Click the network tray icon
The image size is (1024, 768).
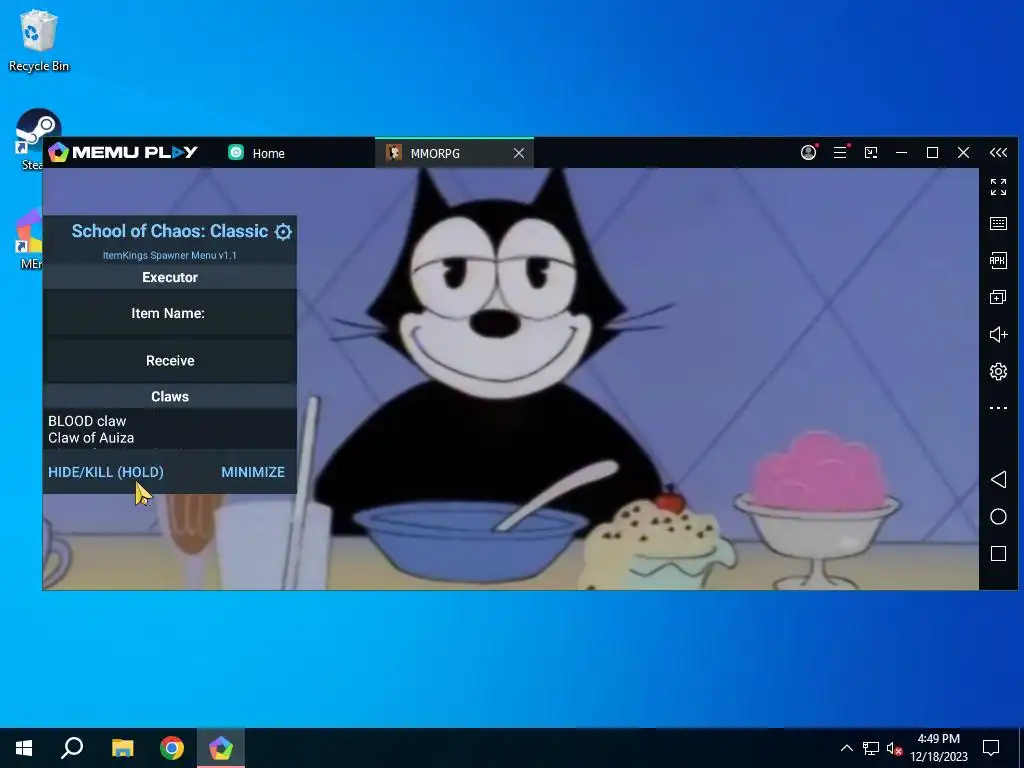871,748
